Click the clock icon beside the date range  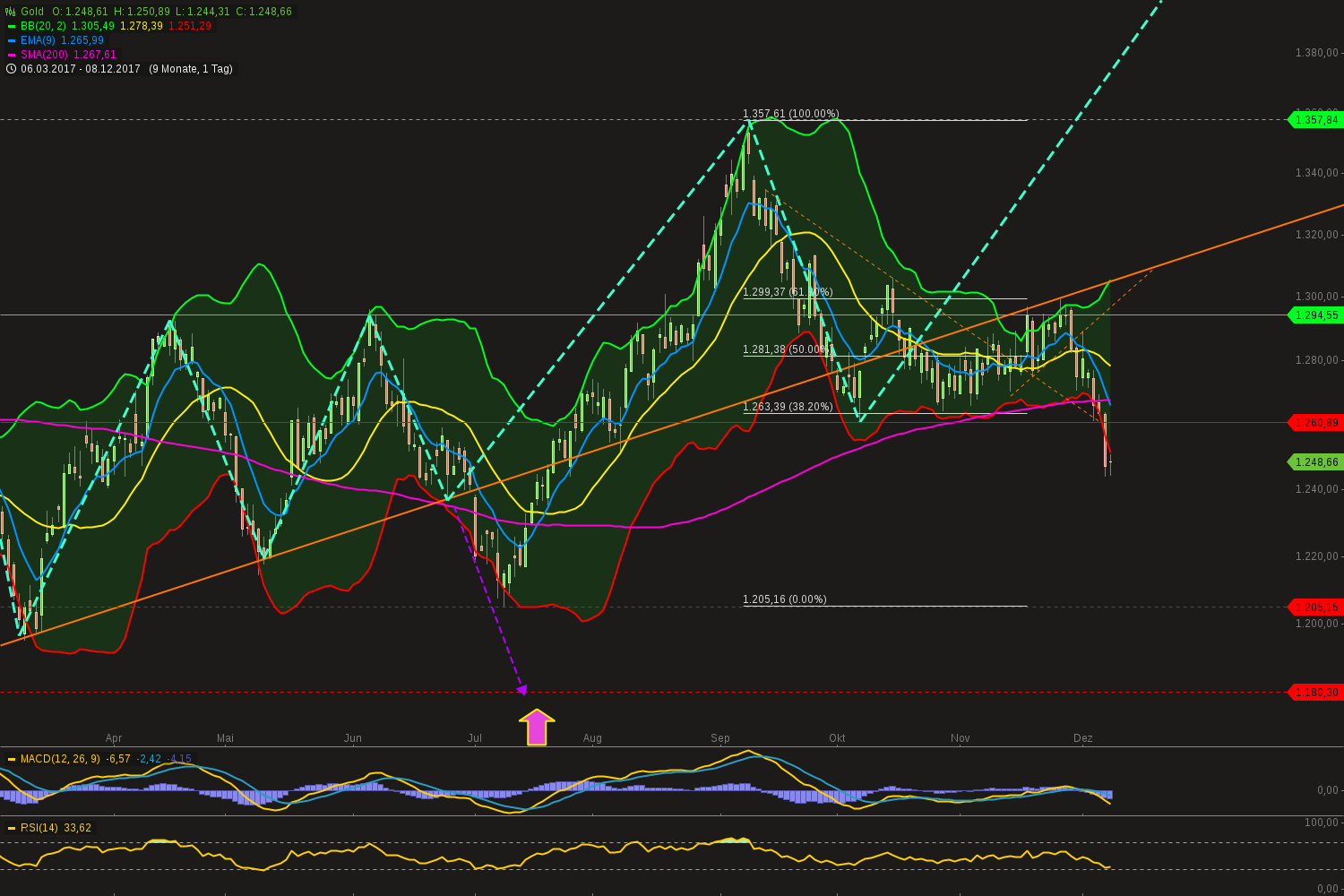point(11,69)
